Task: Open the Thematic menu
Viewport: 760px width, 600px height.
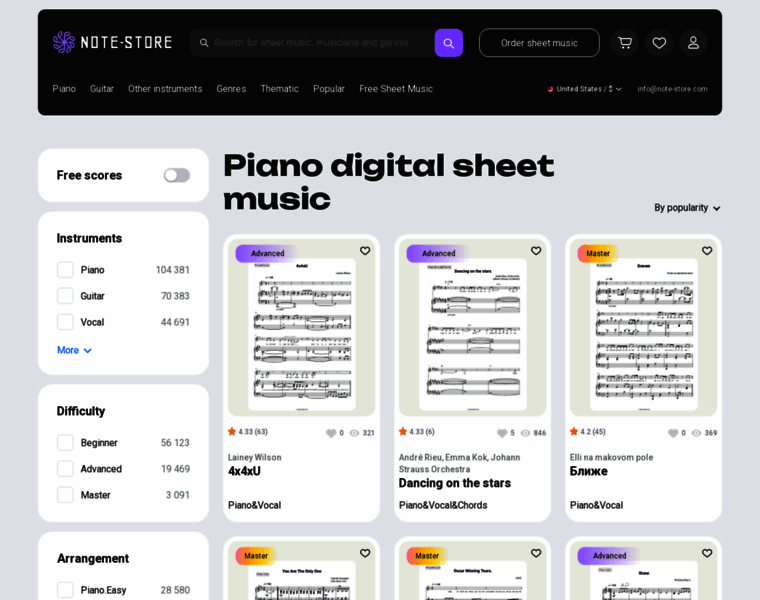Action: point(280,89)
